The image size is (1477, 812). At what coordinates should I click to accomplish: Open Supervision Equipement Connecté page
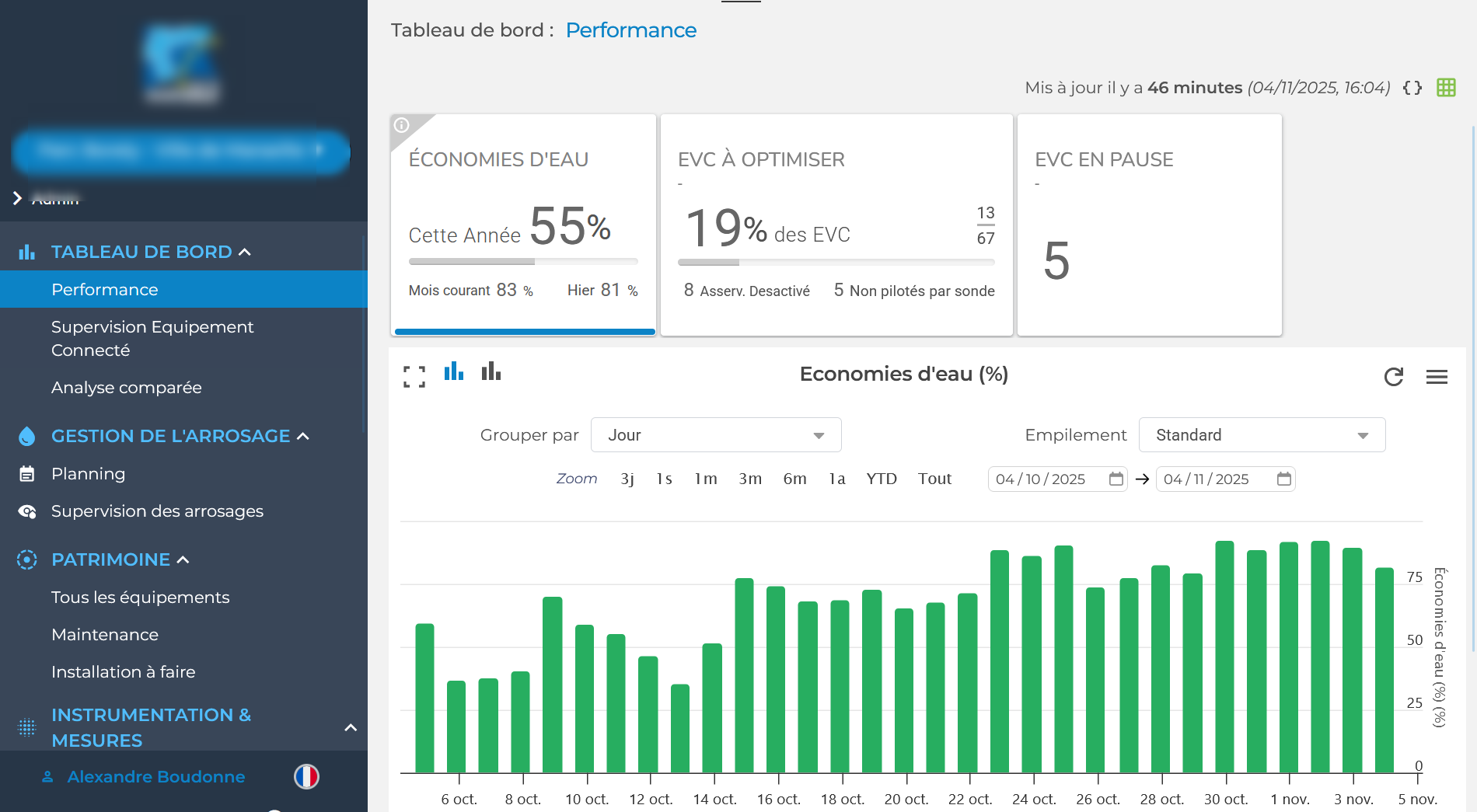(152, 338)
